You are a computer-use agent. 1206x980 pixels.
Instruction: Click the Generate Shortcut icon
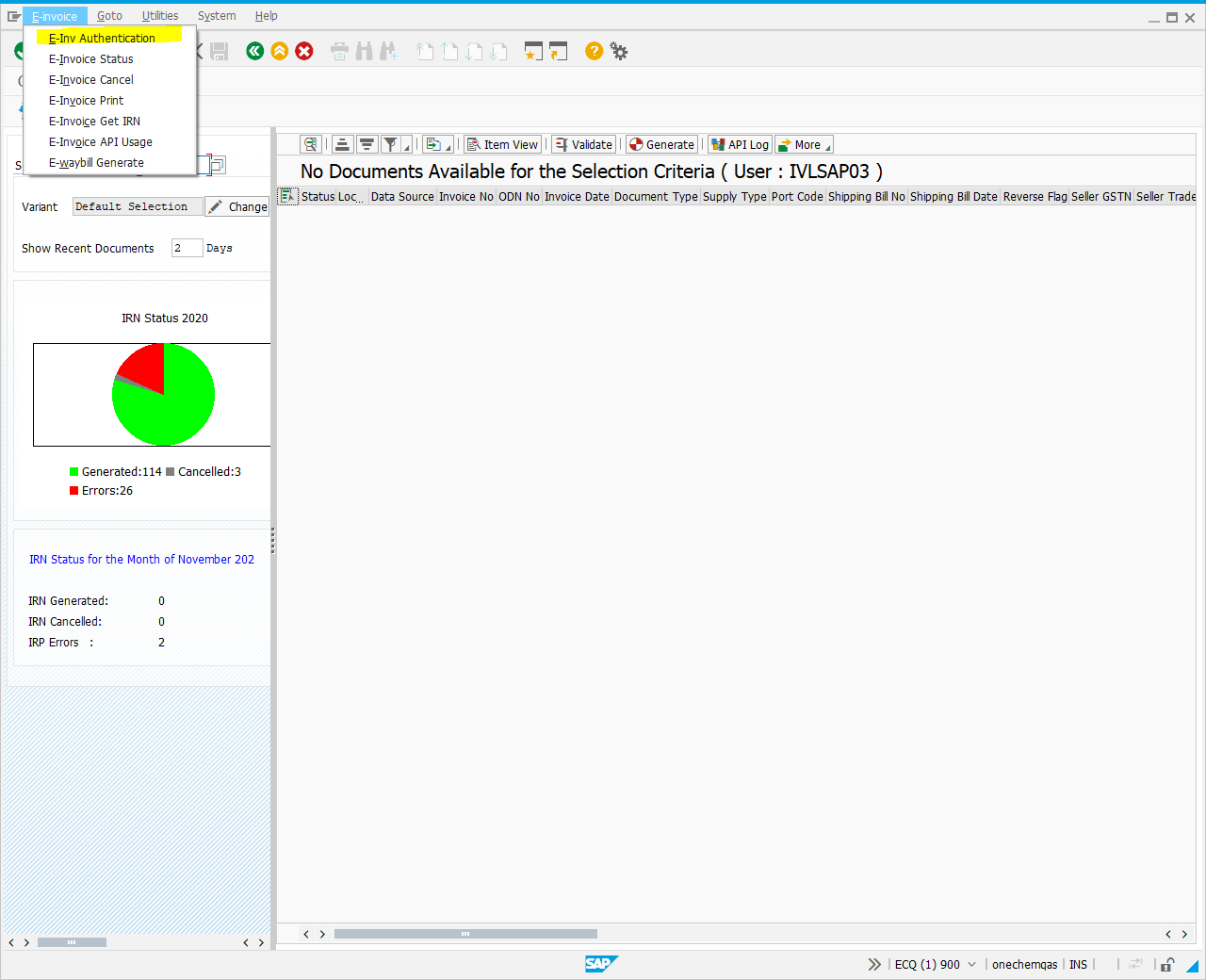tap(559, 51)
